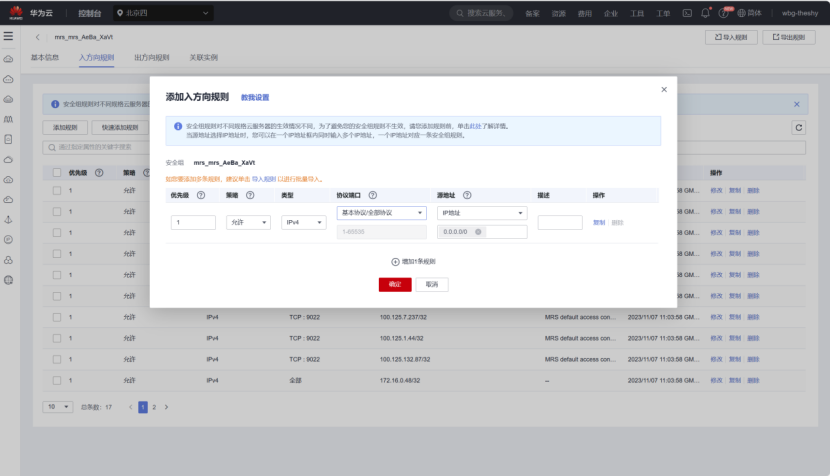Viewport: 831px width, 476px height.
Task: Check the row with 172.16.0.48/32
Action: (57, 381)
